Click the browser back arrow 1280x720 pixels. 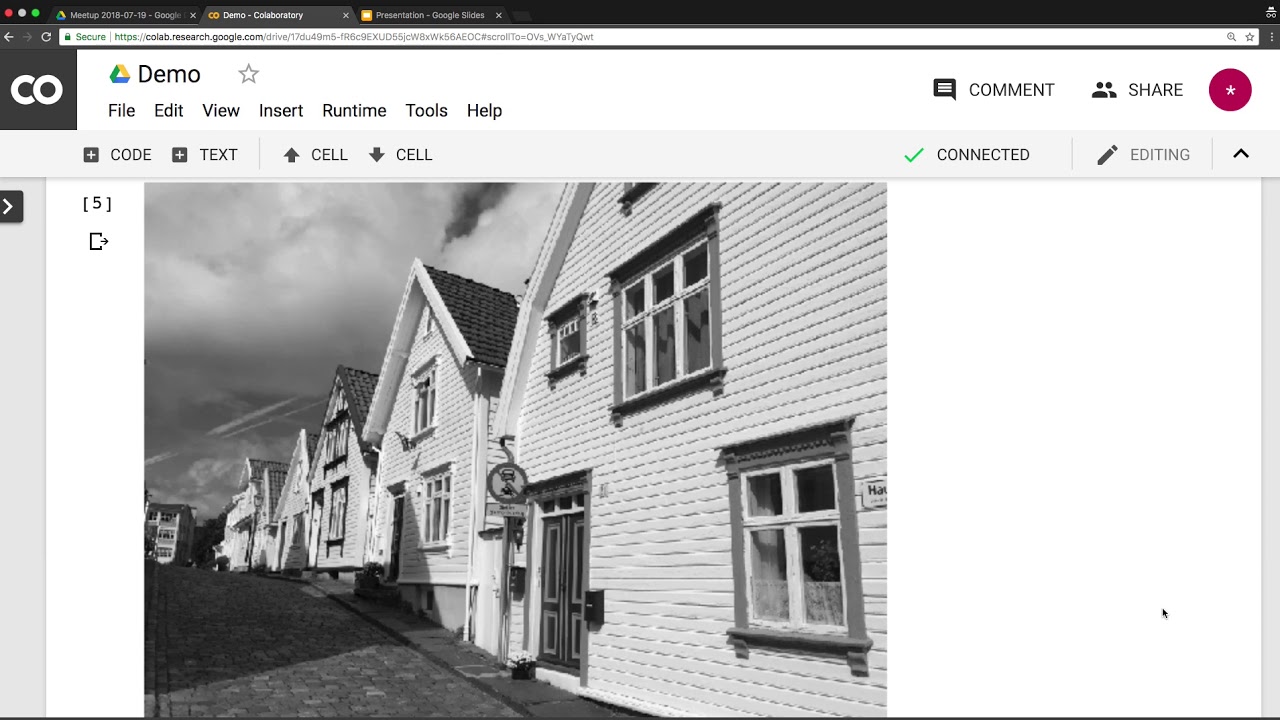click(9, 37)
